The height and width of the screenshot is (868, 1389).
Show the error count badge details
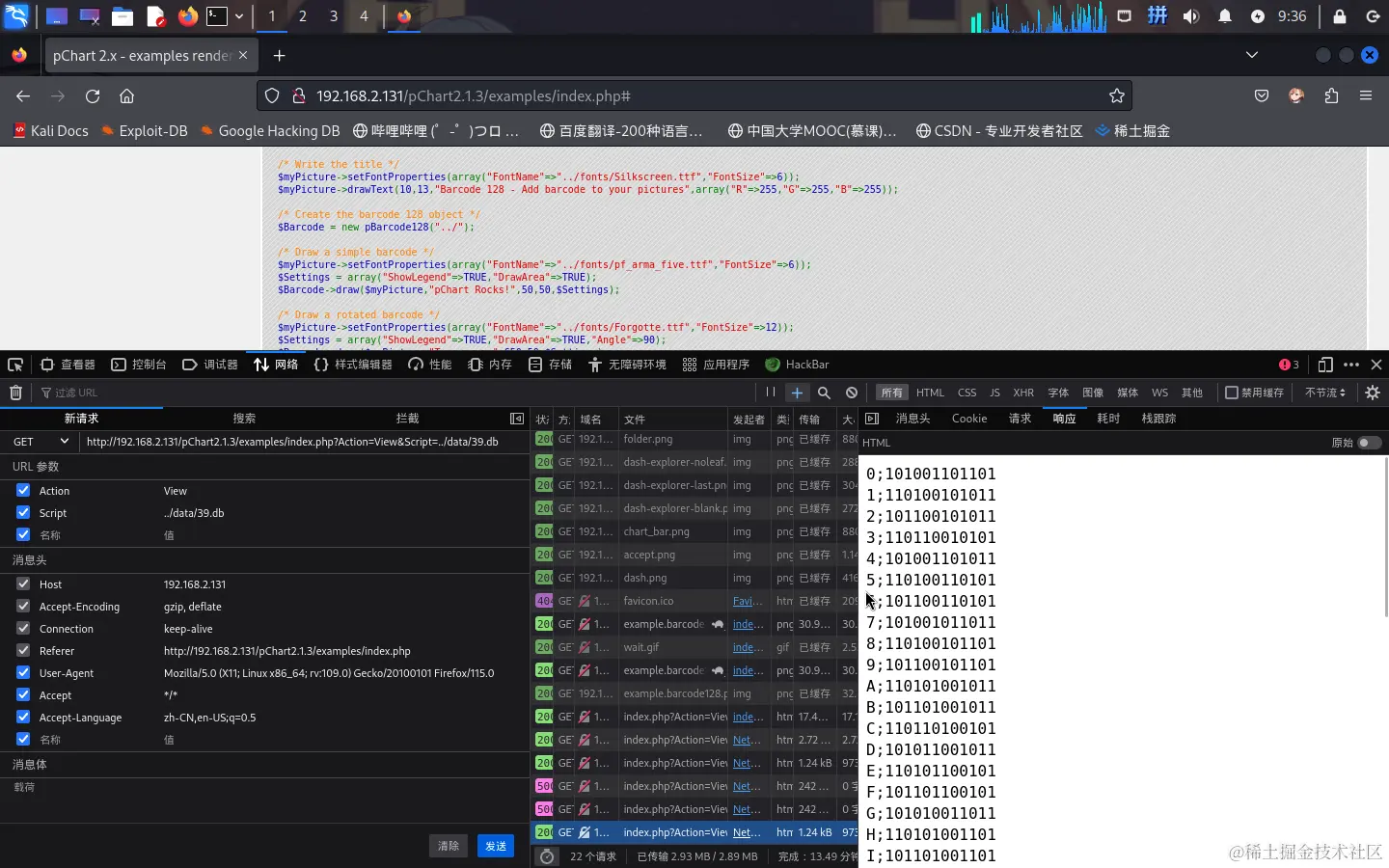click(x=1289, y=365)
